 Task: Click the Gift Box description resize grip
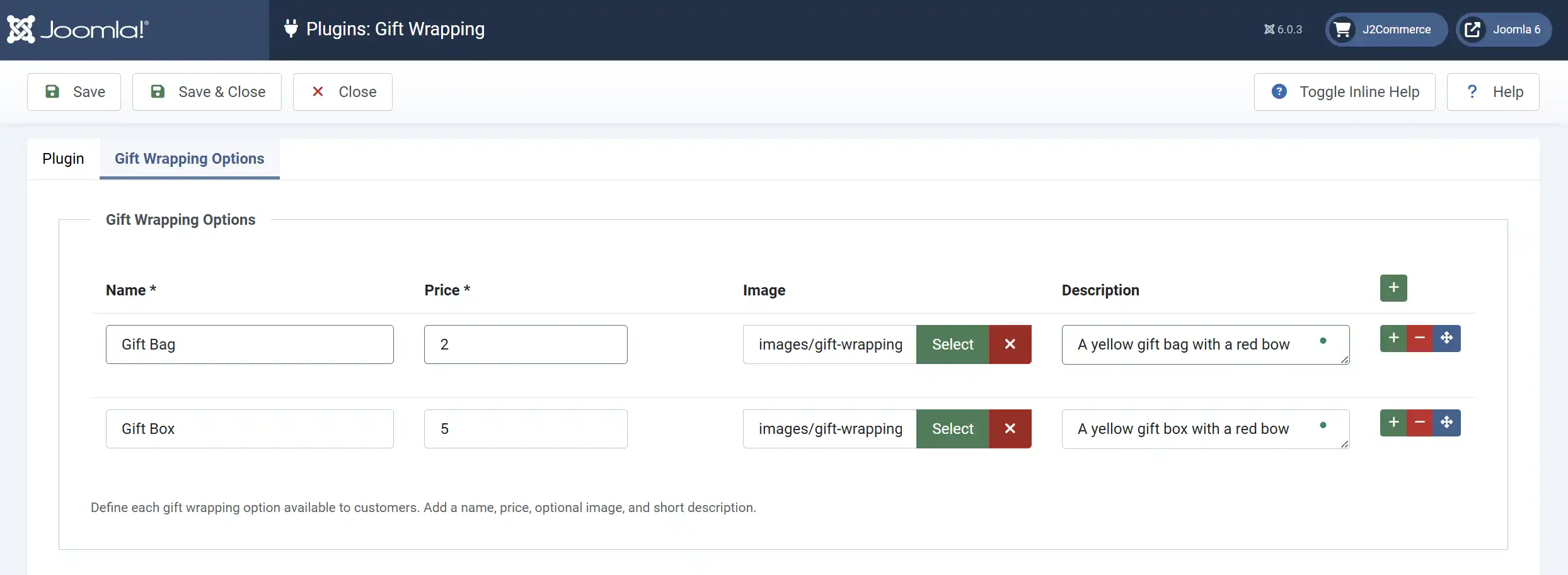click(x=1344, y=444)
